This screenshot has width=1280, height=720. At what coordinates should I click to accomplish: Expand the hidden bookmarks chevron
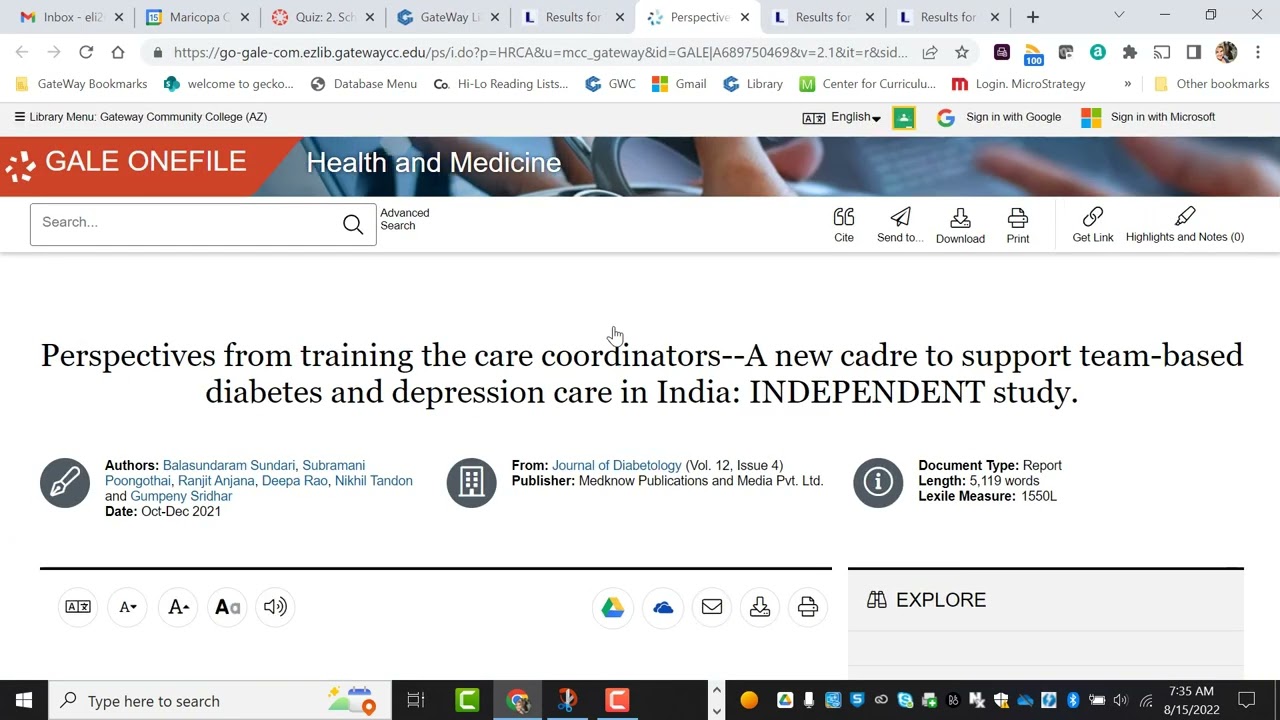point(1128,84)
